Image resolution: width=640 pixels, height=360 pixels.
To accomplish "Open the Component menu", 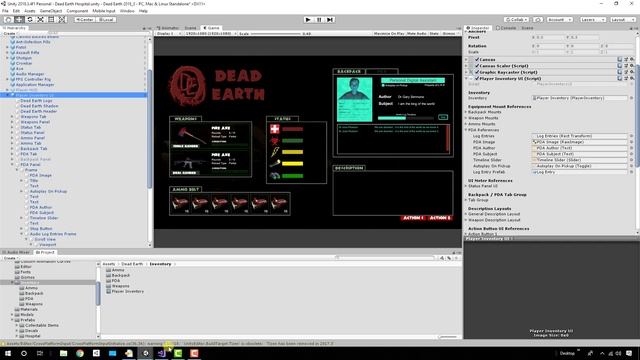I will pos(77,11).
